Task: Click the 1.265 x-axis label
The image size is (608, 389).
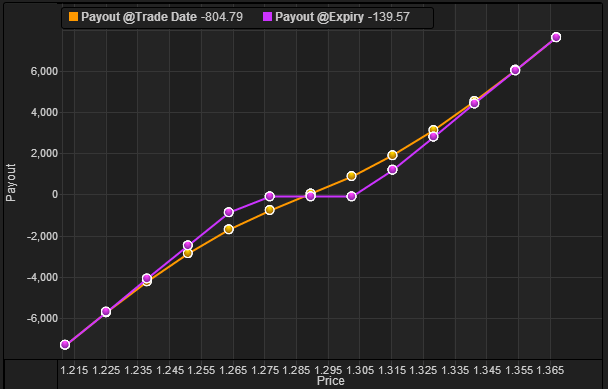Action: tap(233, 370)
